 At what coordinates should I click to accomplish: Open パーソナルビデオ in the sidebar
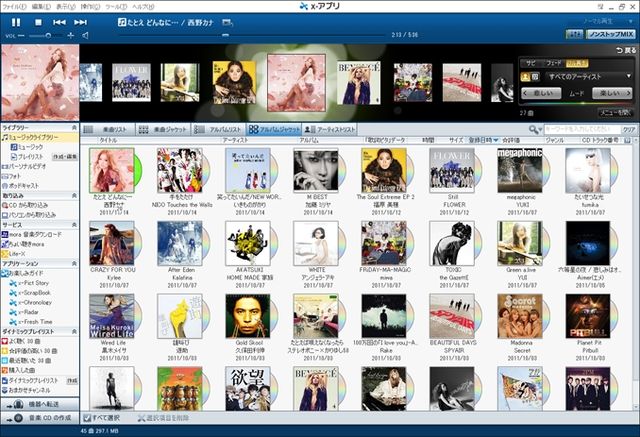tap(24, 166)
